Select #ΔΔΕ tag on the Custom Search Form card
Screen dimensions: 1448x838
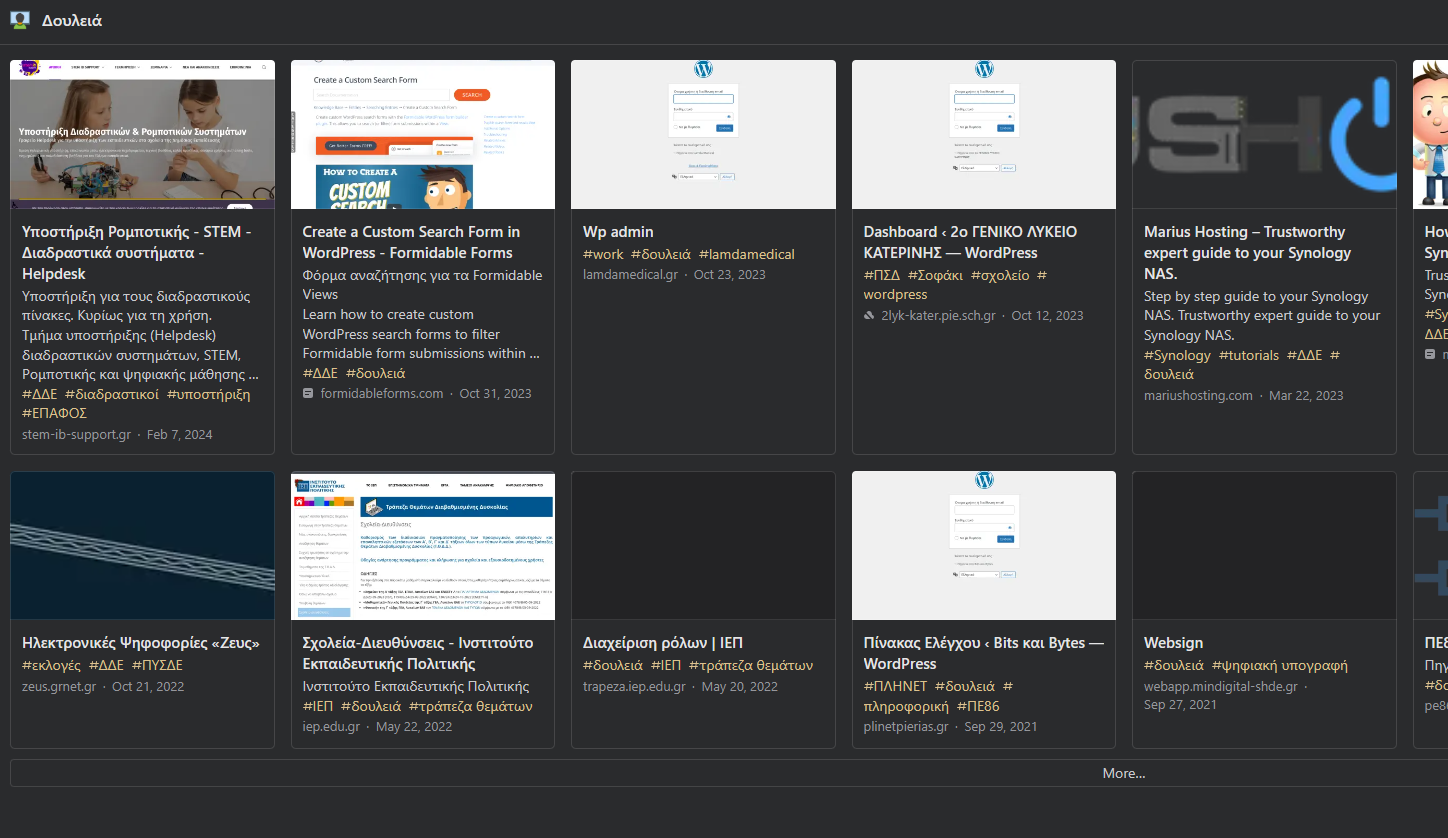click(320, 373)
